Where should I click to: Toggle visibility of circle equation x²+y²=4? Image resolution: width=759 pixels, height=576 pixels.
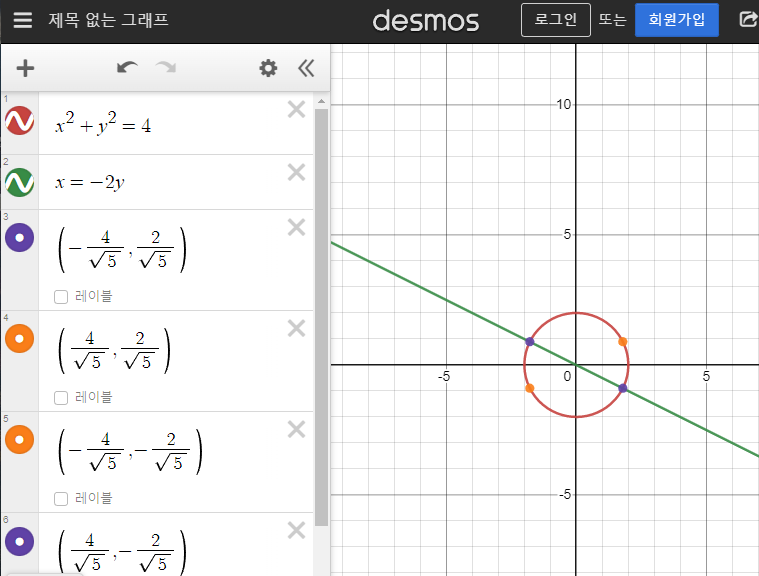pyautogui.click(x=19, y=121)
